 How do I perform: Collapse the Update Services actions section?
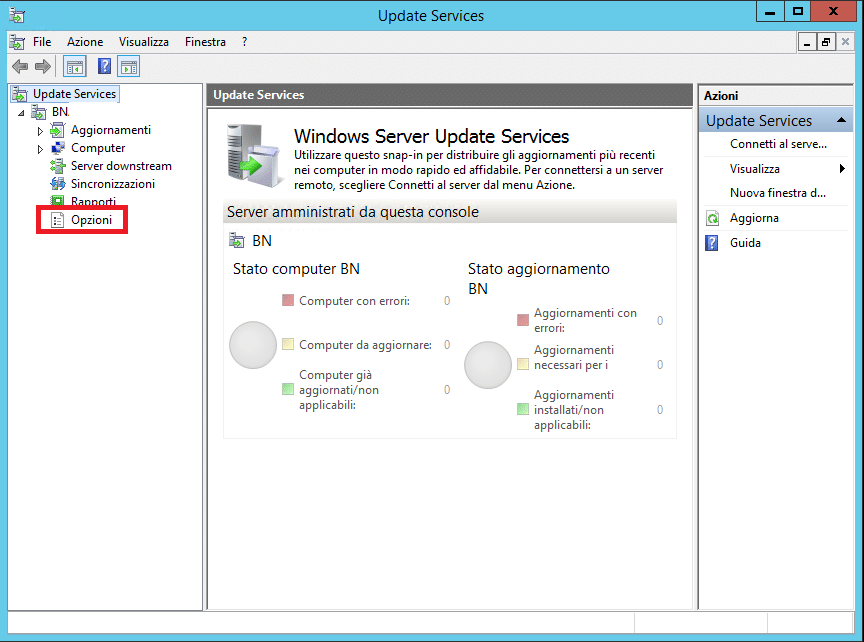pyautogui.click(x=841, y=120)
